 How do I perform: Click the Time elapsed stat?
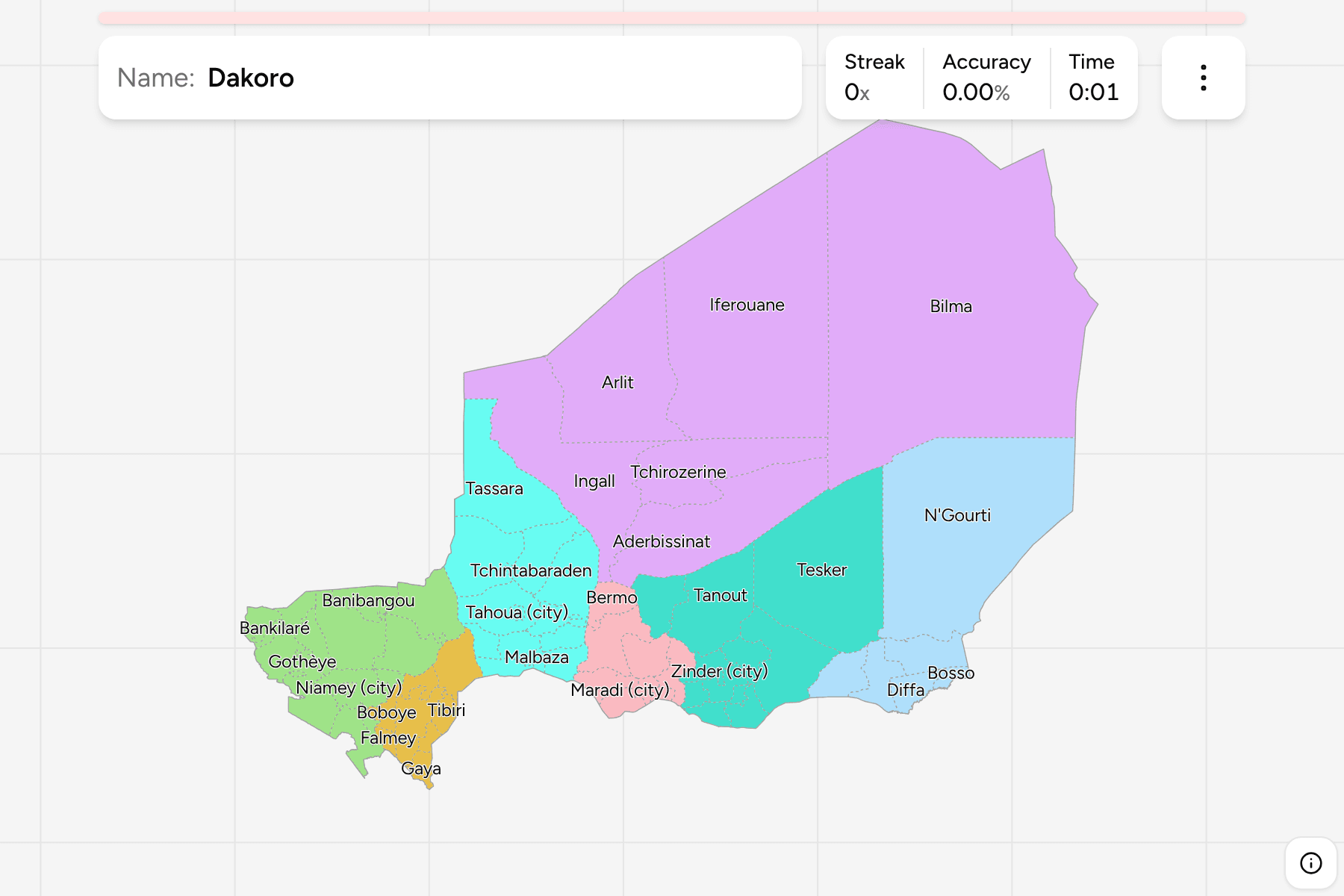click(x=1093, y=78)
